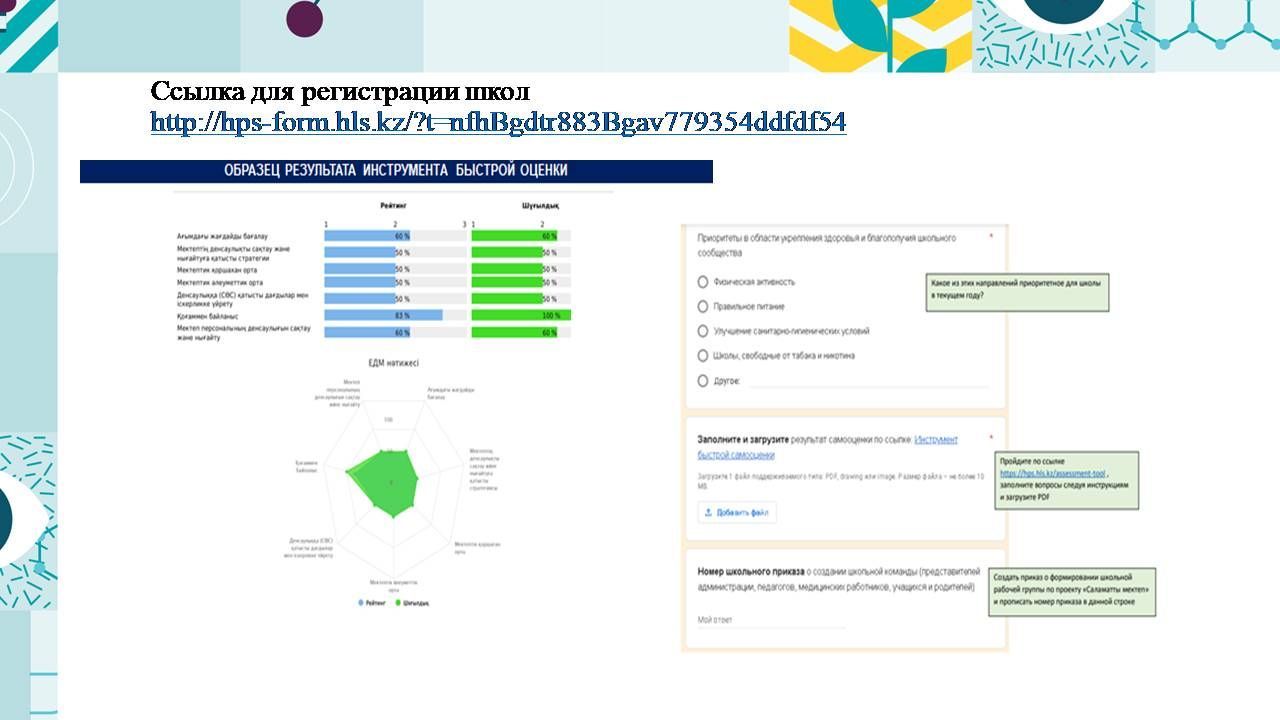
Task: Click the blue 'Рейтинг' legend dot
Action: [x=361, y=603]
